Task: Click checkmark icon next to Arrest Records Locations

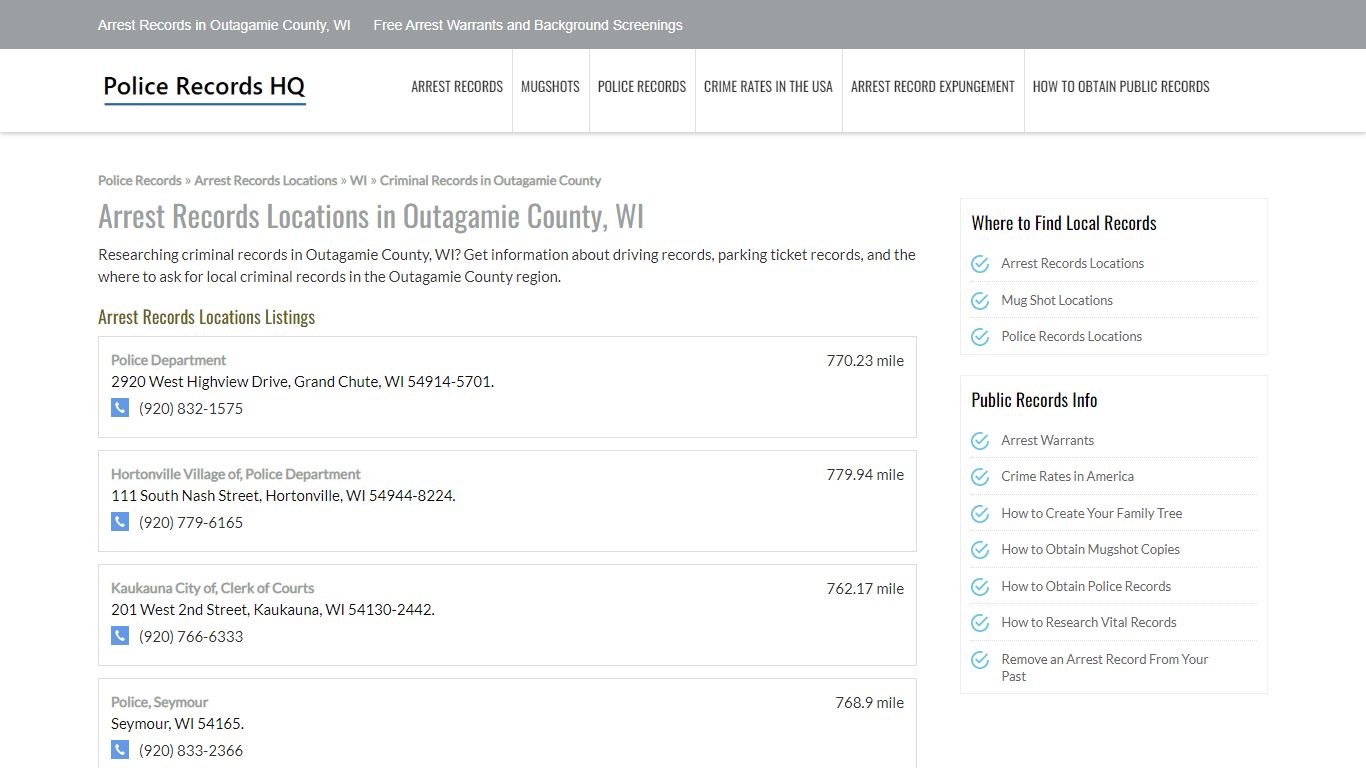Action: pyautogui.click(x=980, y=264)
